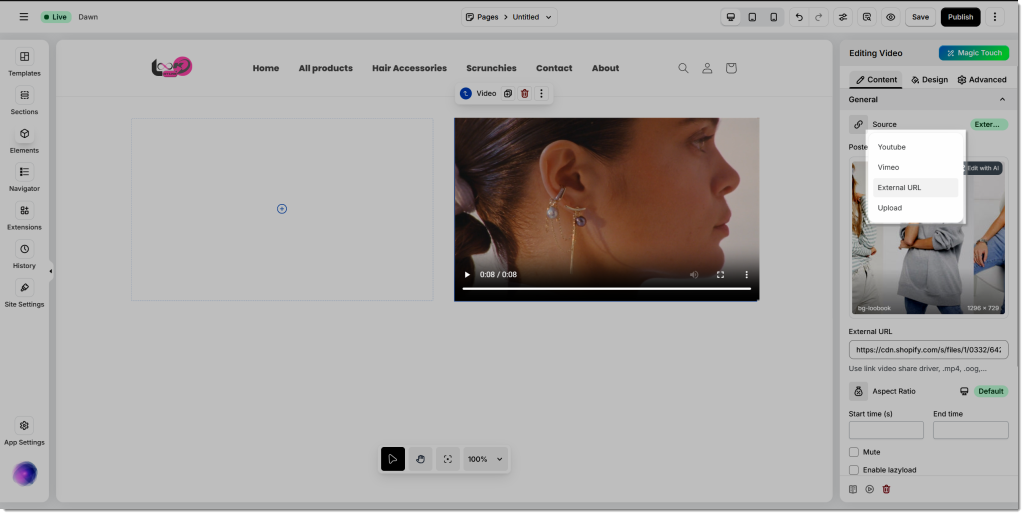Image resolution: width=1024 pixels, height=515 pixels.
Task: Check Enable lazyload option
Action: (854, 470)
